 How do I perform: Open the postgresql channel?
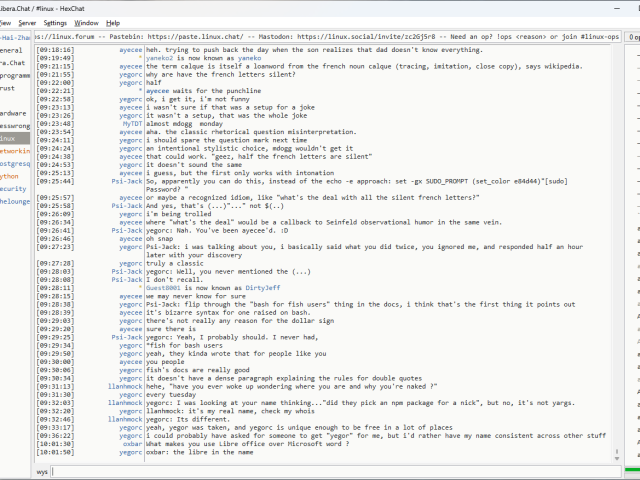coord(15,163)
